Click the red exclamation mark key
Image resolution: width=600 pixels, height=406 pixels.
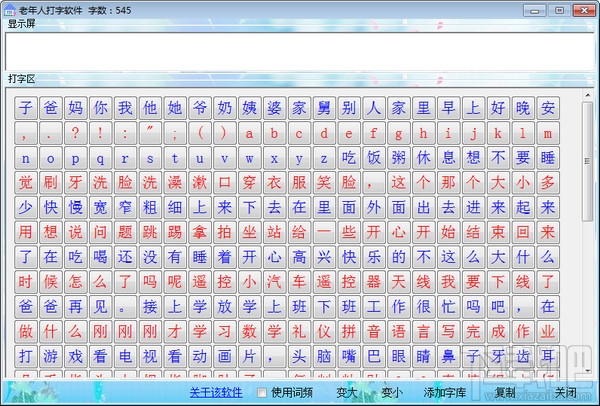pos(100,133)
